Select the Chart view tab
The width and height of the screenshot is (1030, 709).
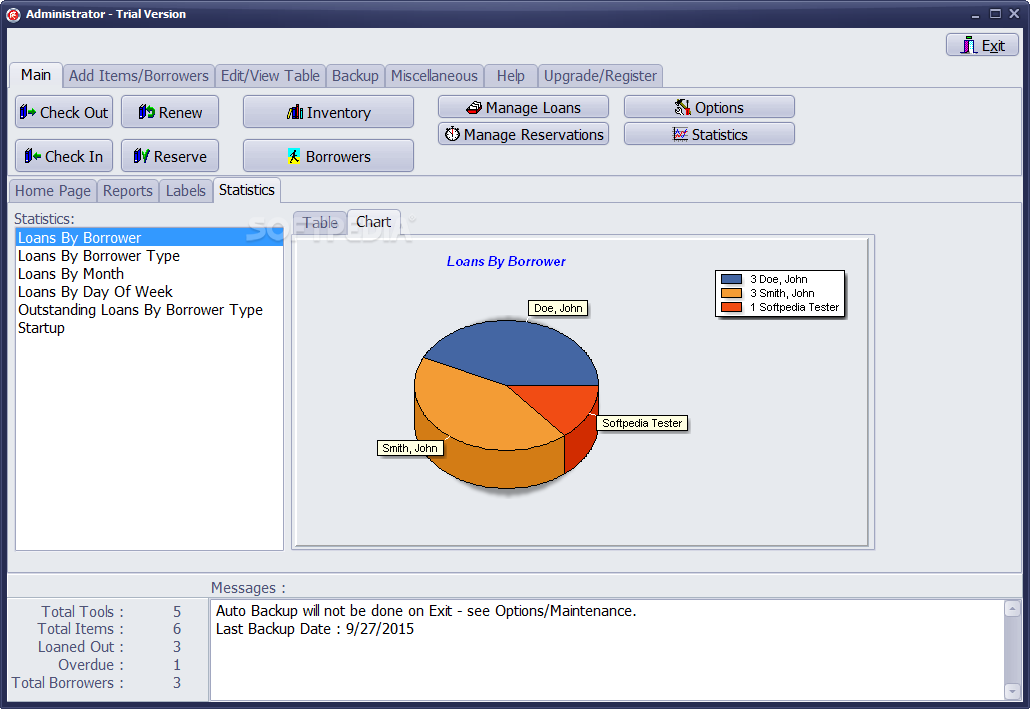tap(374, 222)
